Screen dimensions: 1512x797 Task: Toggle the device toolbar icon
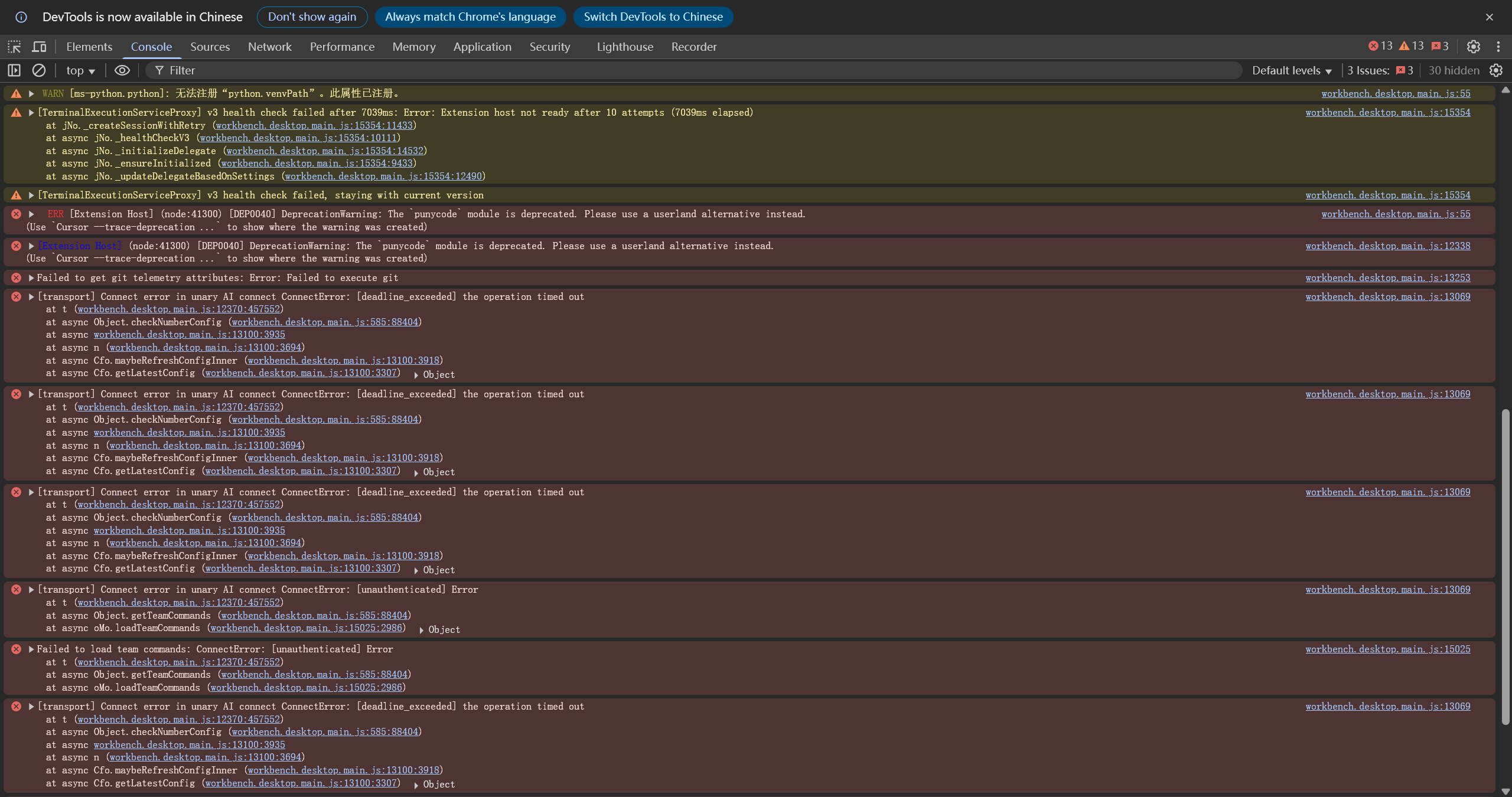[39, 47]
